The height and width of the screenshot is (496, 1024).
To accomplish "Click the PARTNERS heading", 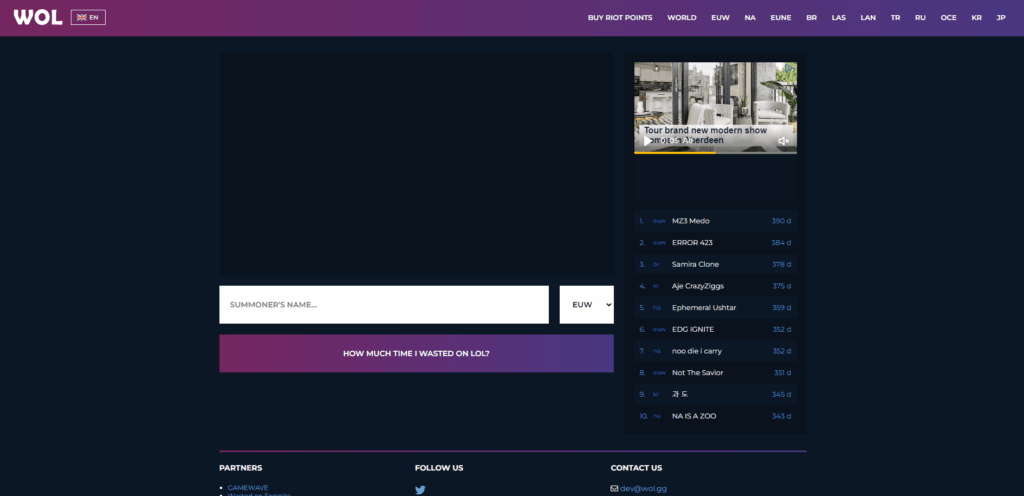I will point(241,468).
